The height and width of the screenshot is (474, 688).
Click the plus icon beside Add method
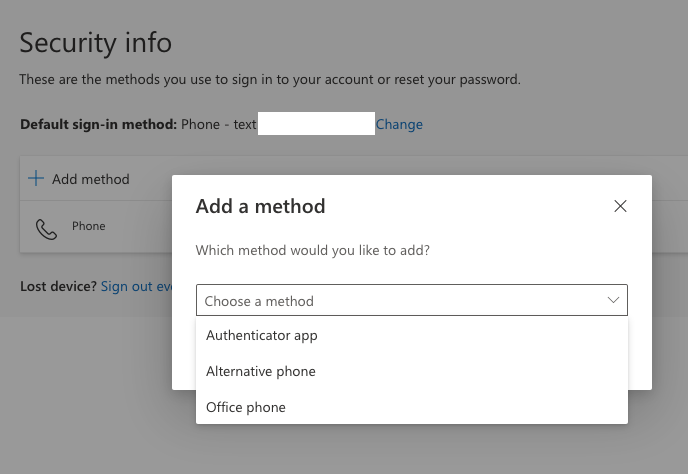click(36, 179)
